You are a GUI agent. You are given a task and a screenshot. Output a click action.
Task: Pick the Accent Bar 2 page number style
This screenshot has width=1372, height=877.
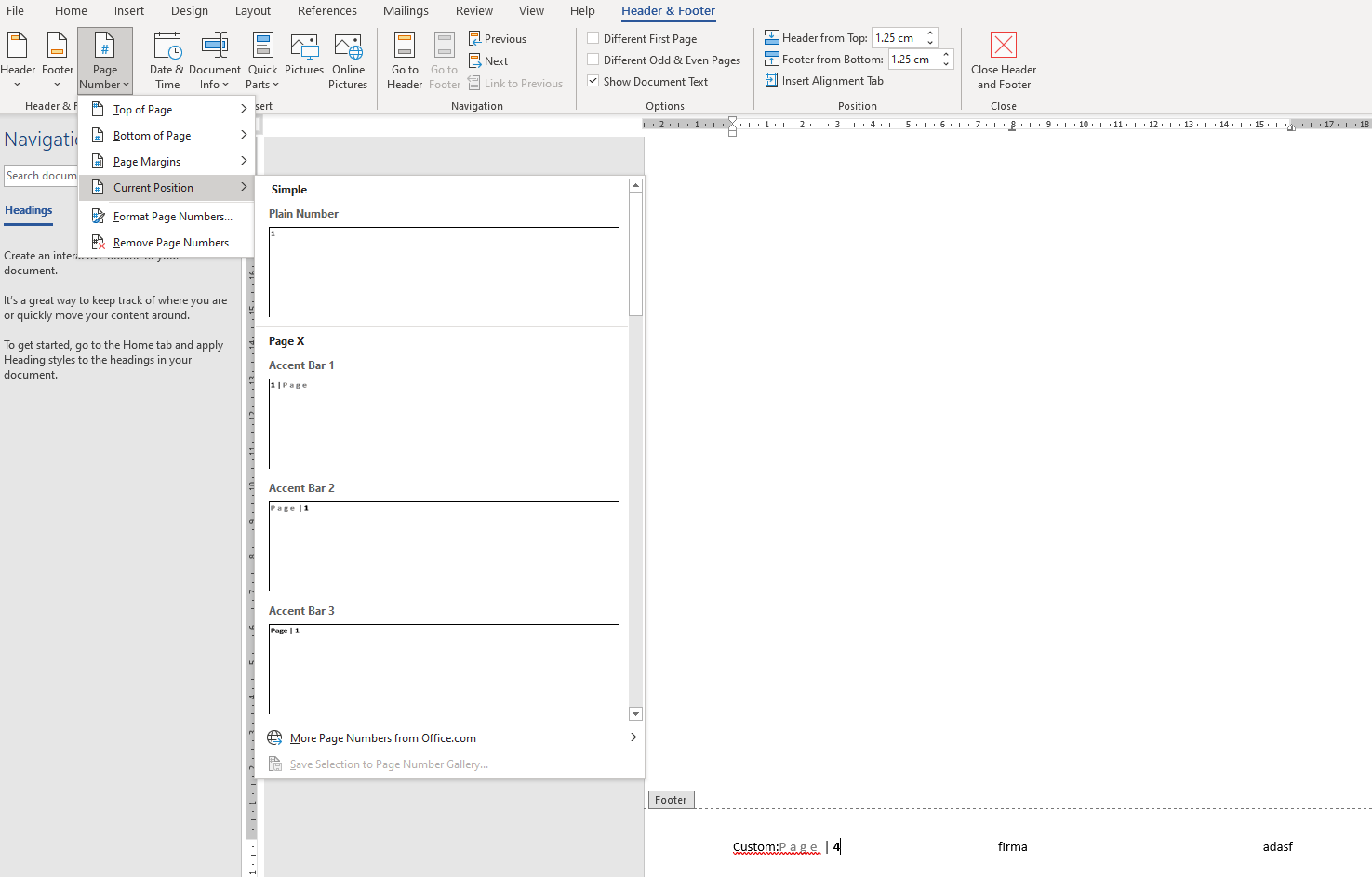pyautogui.click(x=444, y=546)
